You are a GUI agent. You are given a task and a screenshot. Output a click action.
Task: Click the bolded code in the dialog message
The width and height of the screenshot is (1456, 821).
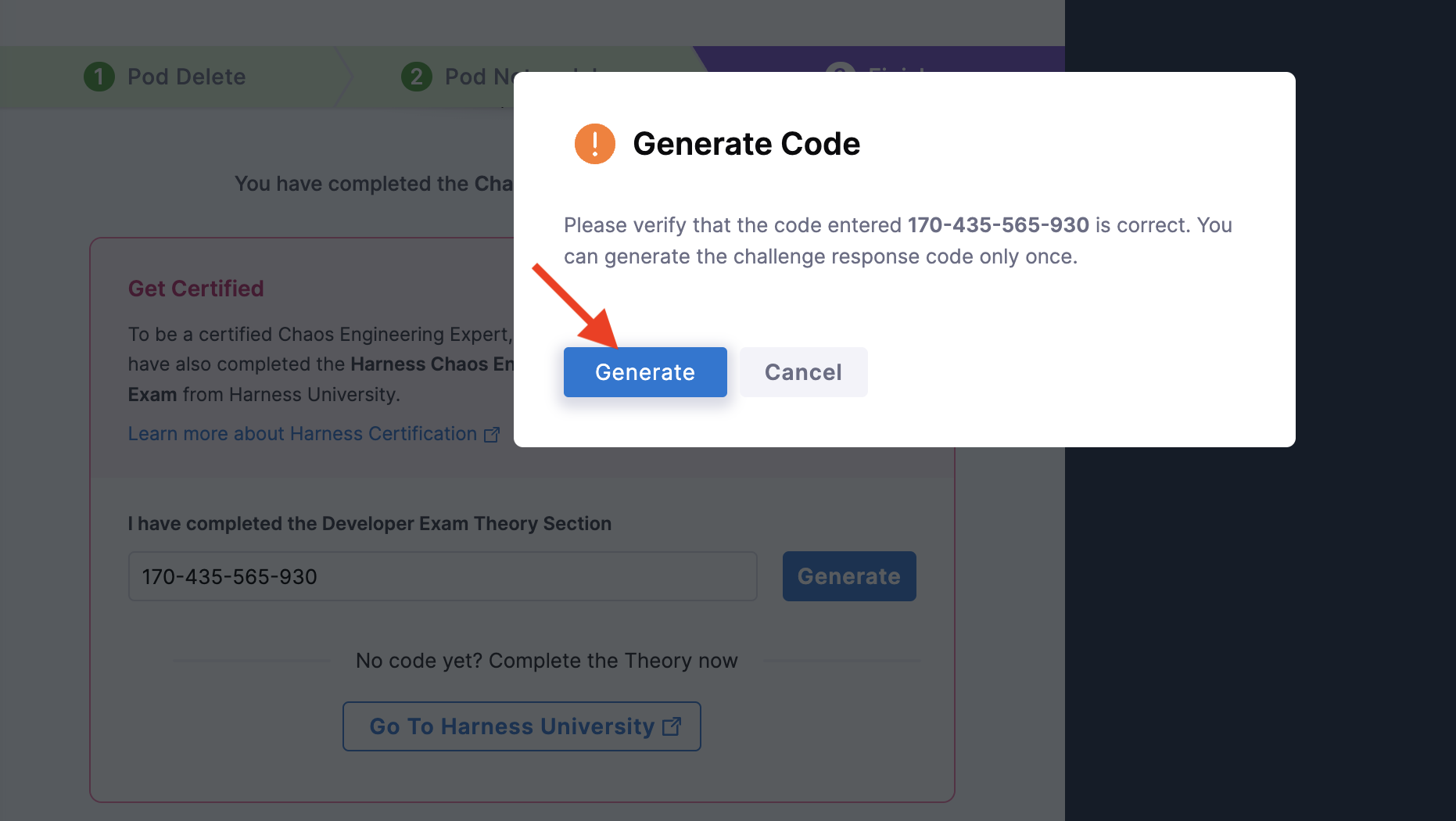pos(998,225)
